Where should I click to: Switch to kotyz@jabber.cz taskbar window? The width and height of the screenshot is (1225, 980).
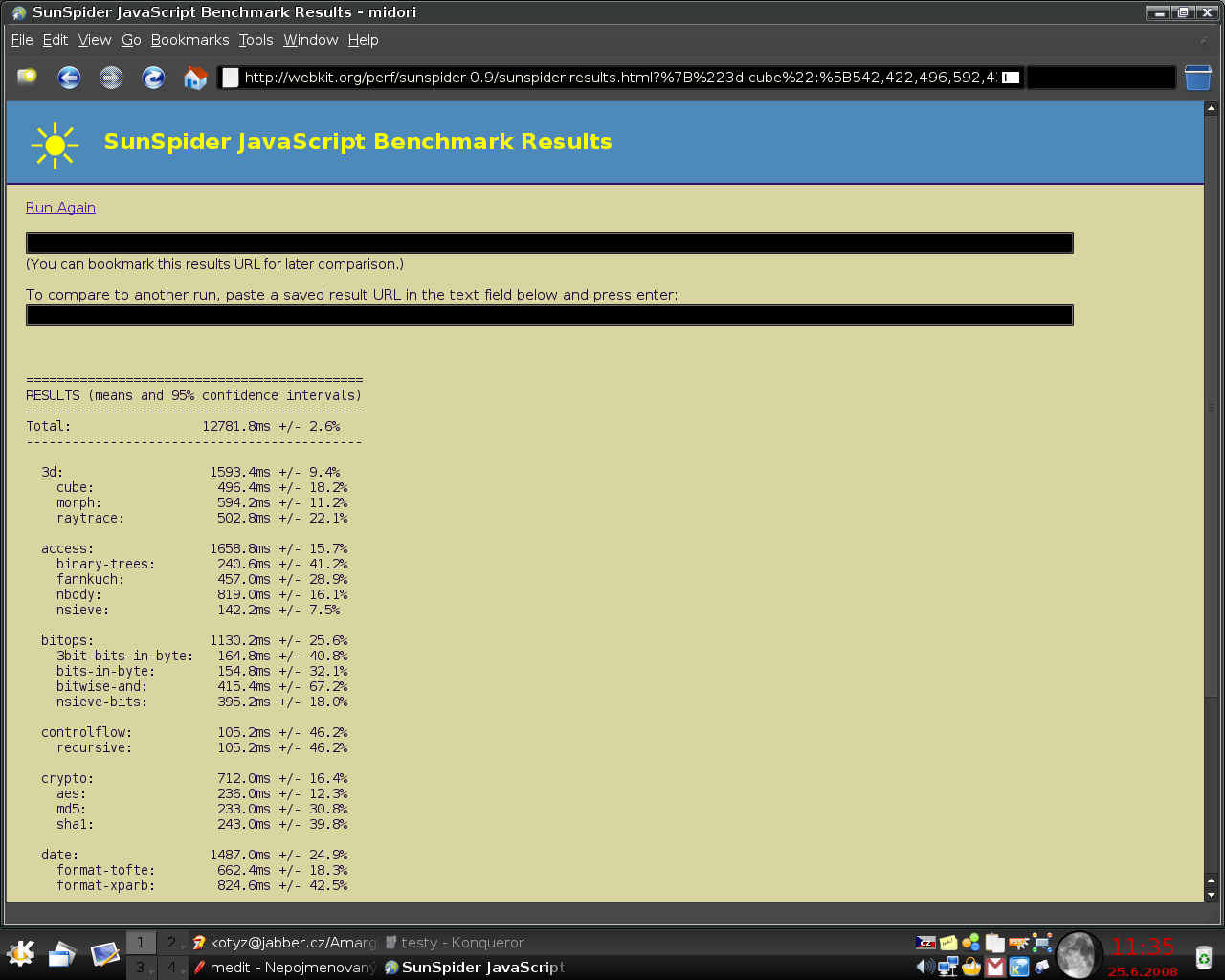click(x=284, y=943)
